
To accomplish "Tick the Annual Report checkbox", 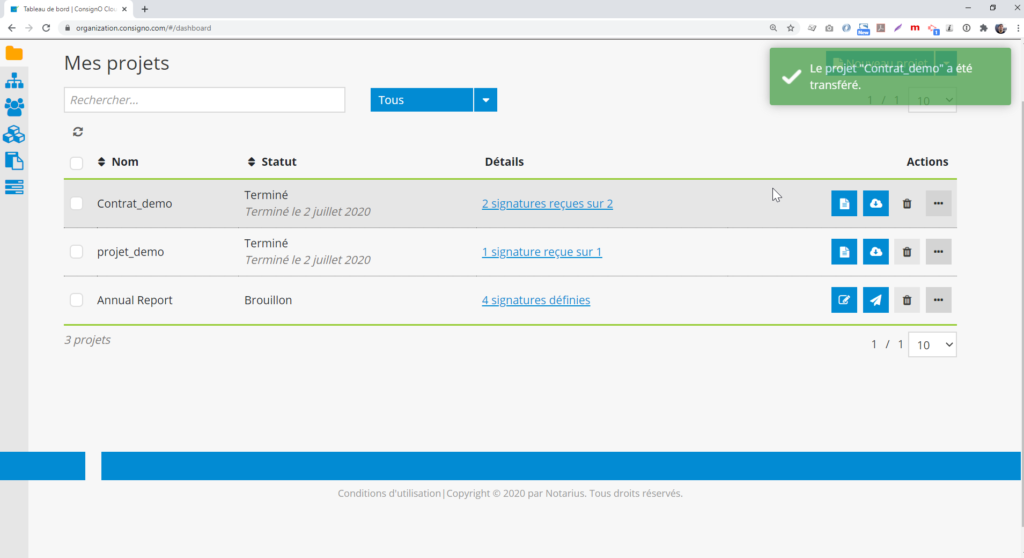I will (x=77, y=300).
